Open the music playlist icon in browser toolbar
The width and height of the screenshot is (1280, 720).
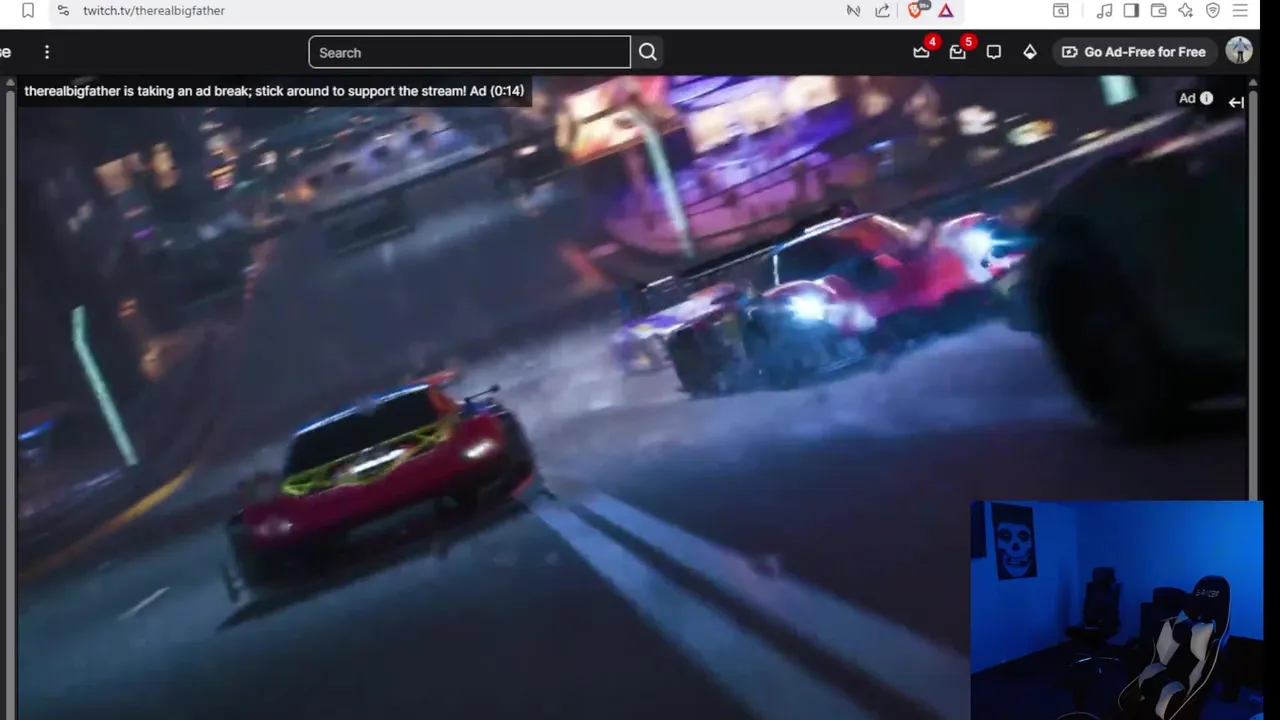coord(1104,11)
